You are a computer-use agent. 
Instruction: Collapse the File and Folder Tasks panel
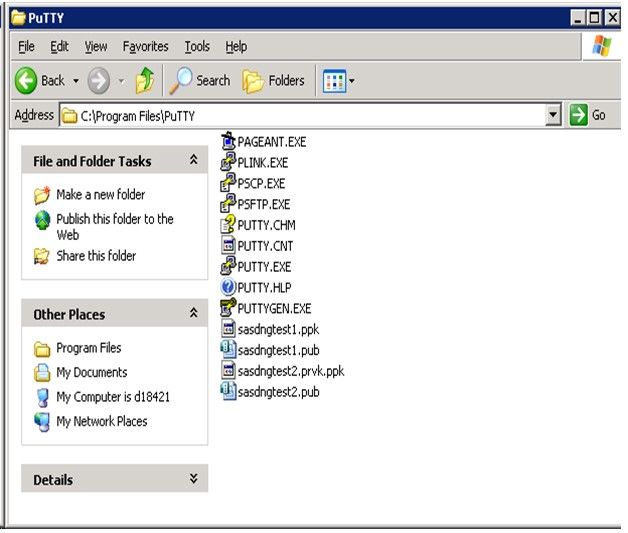194,160
